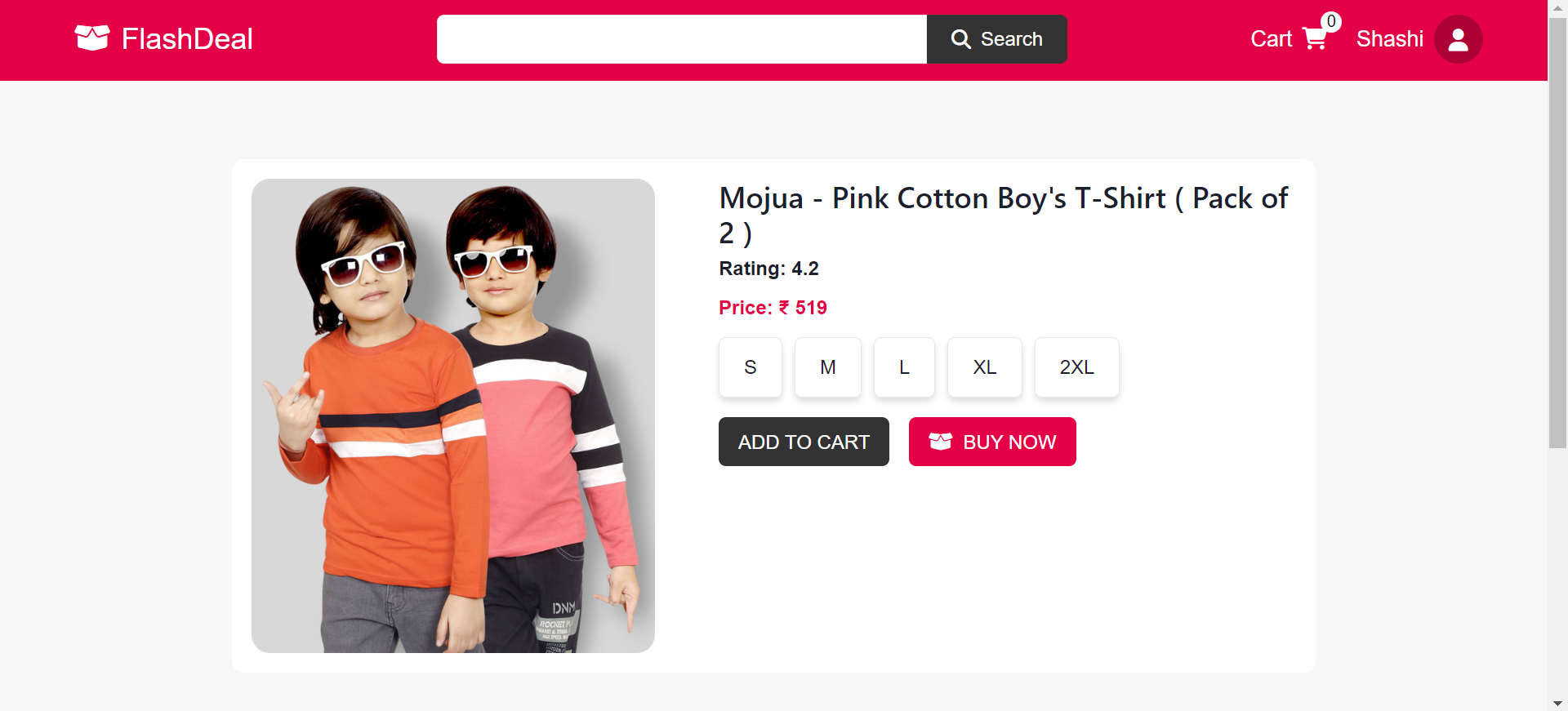Click the box icon on Buy Now
This screenshot has height=711, width=1568.
pos(940,442)
